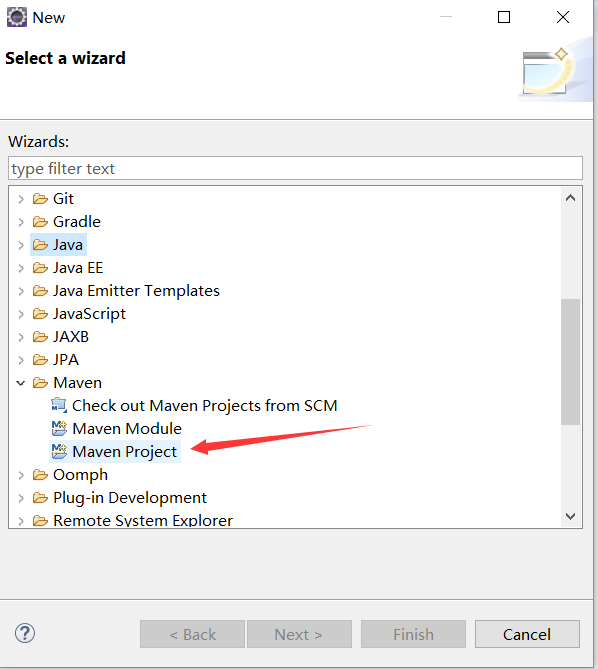Select the Maven Module wizard icon
The width and height of the screenshot is (598, 669).
(x=59, y=428)
